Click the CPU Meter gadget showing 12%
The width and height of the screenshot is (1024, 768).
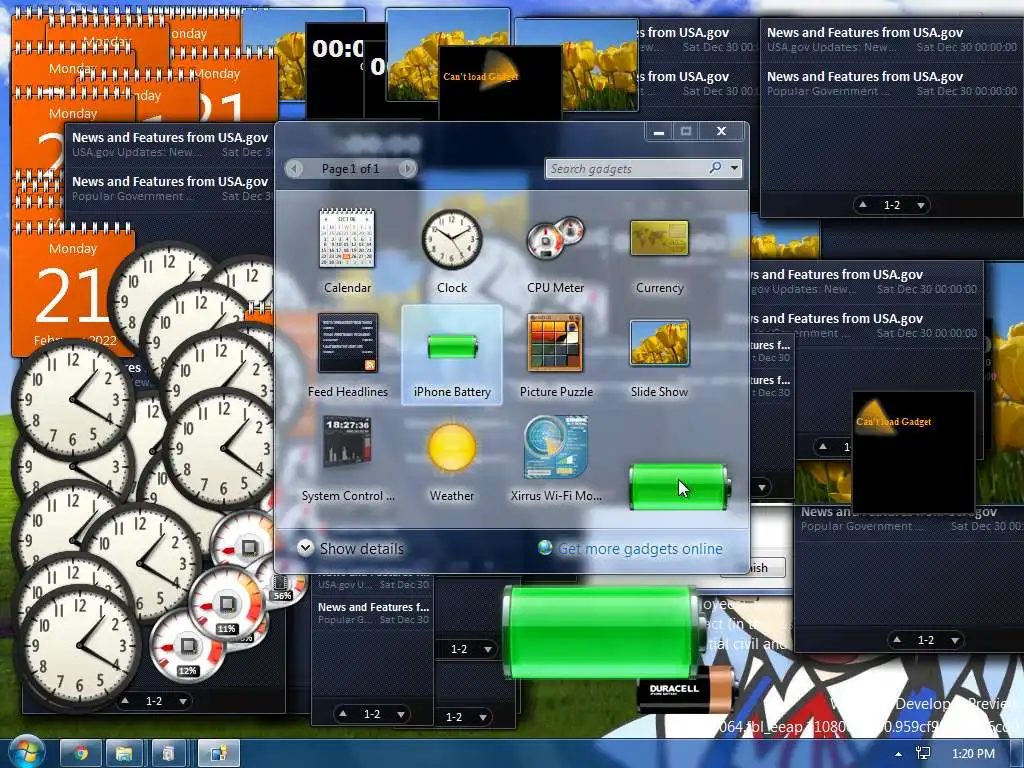tap(187, 645)
